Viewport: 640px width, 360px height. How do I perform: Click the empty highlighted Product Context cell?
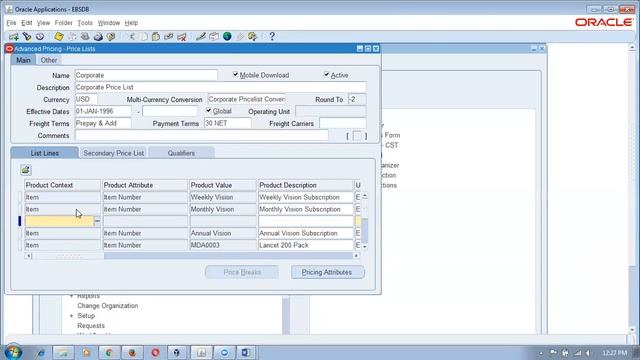[x=59, y=221]
